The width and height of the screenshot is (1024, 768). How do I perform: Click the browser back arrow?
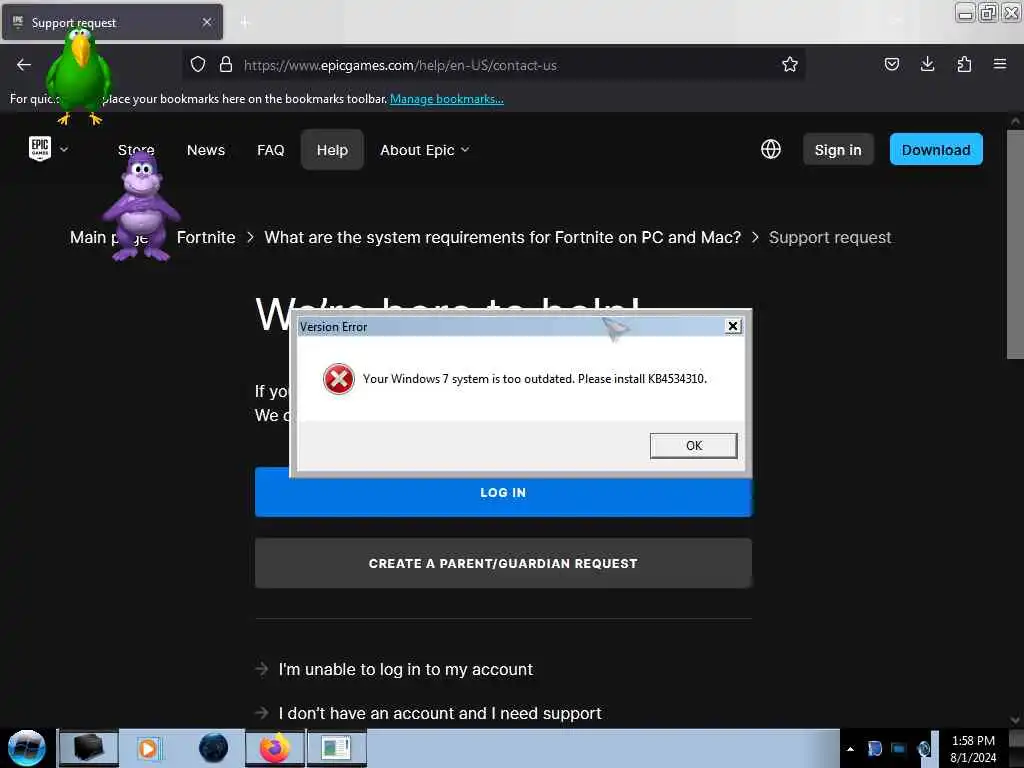(24, 65)
